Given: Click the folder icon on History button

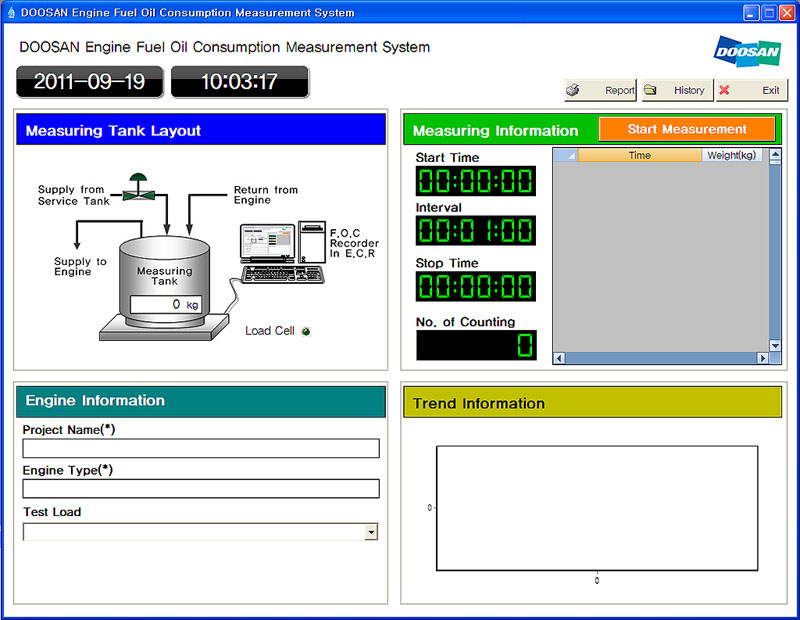Looking at the screenshot, I should coord(651,90).
